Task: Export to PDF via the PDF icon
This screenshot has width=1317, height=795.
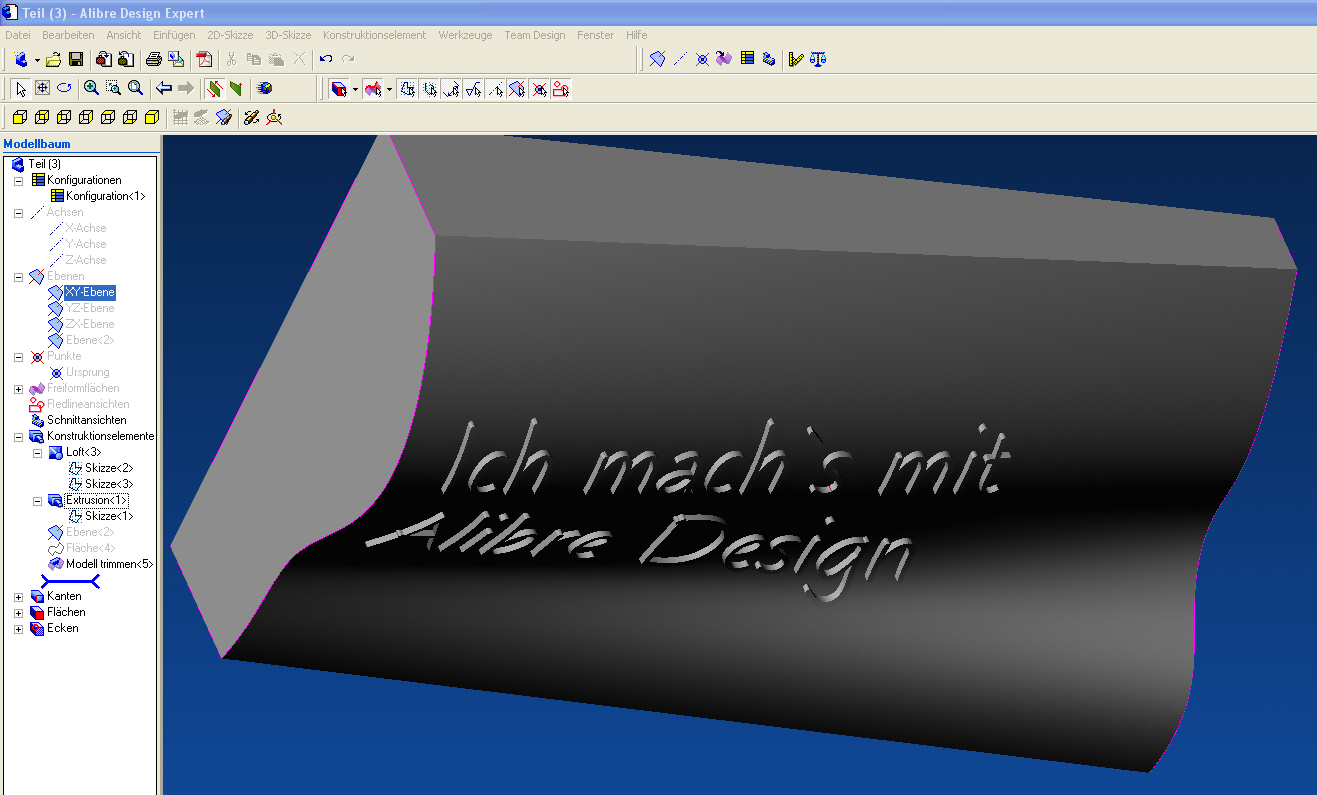Action: tap(204, 60)
